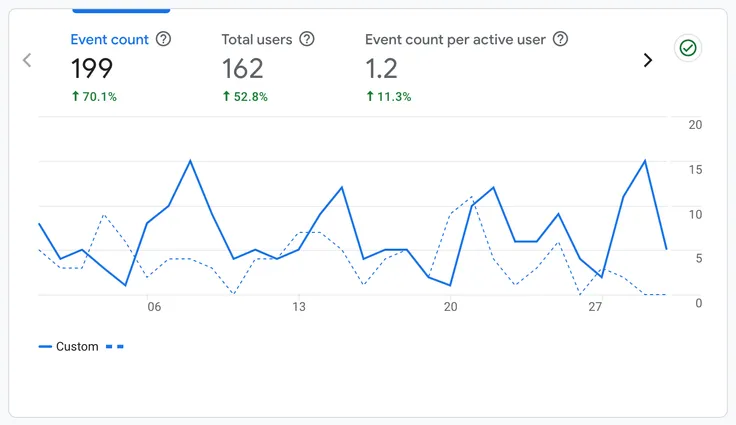Select the 06 date label on axis
This screenshot has width=736, height=425.
tap(153, 307)
